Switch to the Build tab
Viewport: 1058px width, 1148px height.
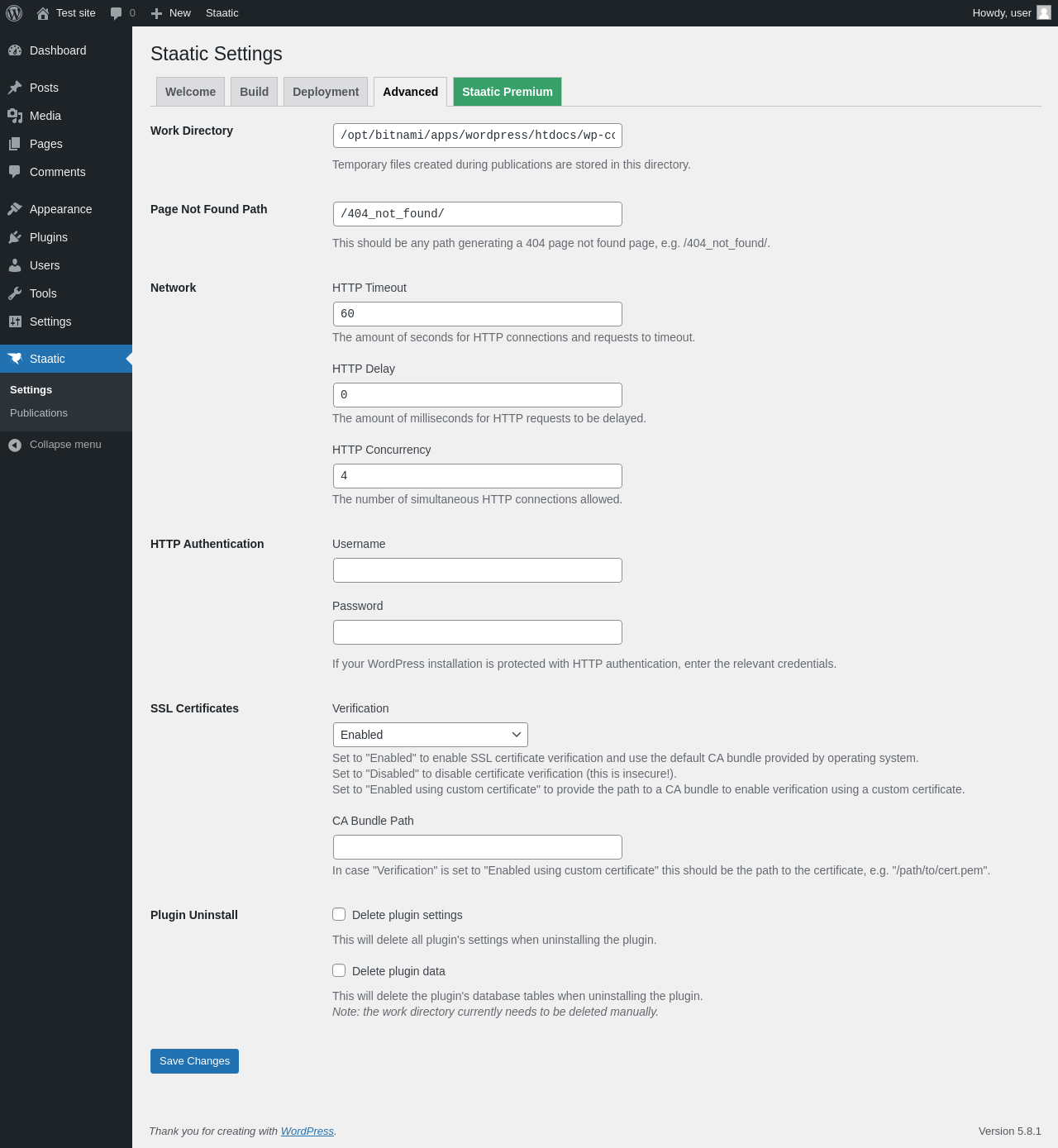coord(254,92)
